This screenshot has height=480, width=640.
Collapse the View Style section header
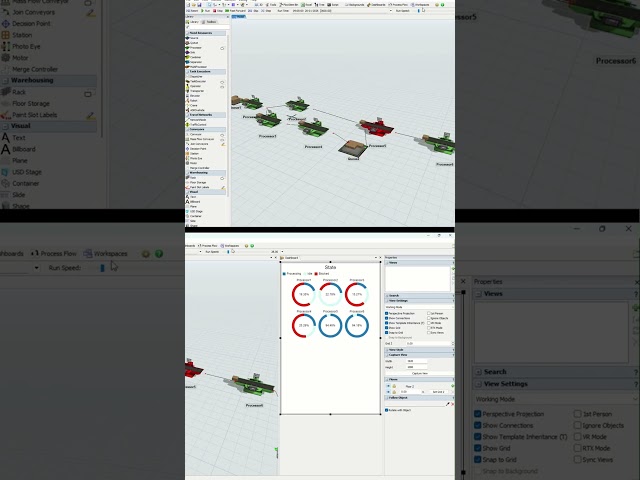click(x=419, y=350)
